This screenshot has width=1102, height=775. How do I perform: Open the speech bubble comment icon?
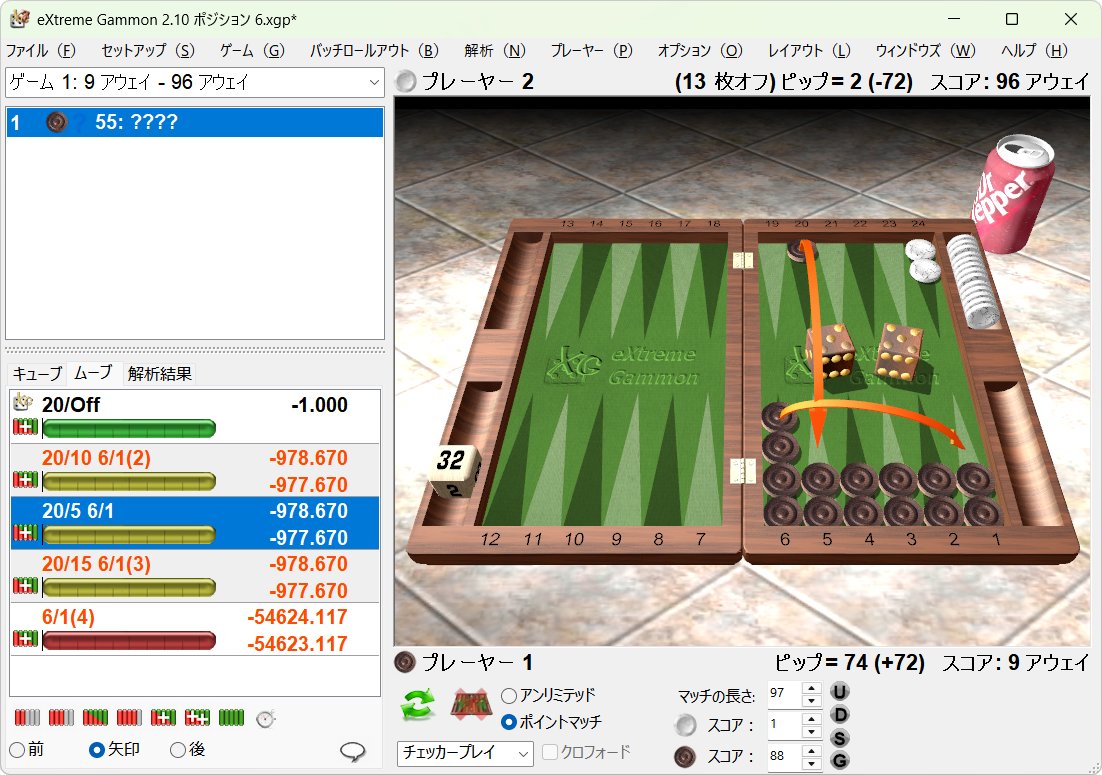click(353, 751)
